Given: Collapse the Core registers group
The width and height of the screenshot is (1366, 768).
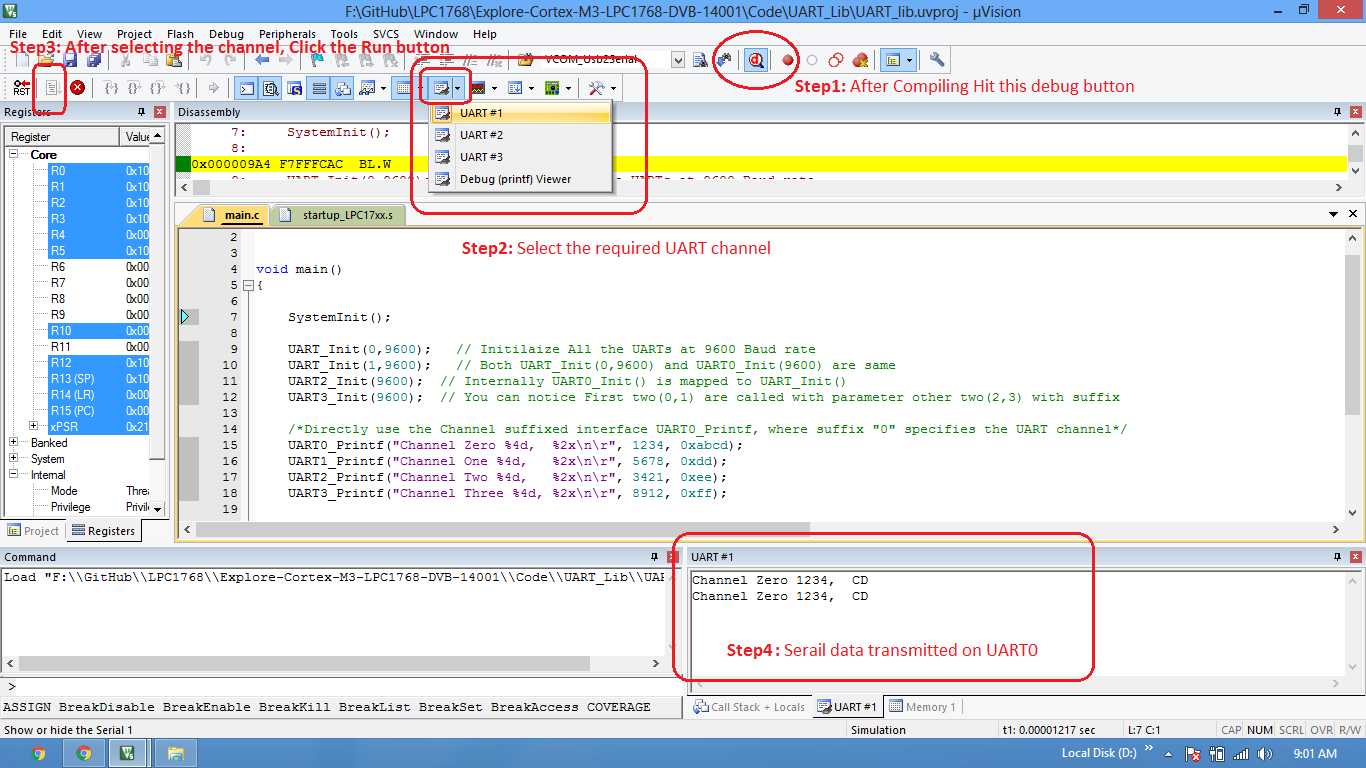Looking at the screenshot, I should coord(15,155).
